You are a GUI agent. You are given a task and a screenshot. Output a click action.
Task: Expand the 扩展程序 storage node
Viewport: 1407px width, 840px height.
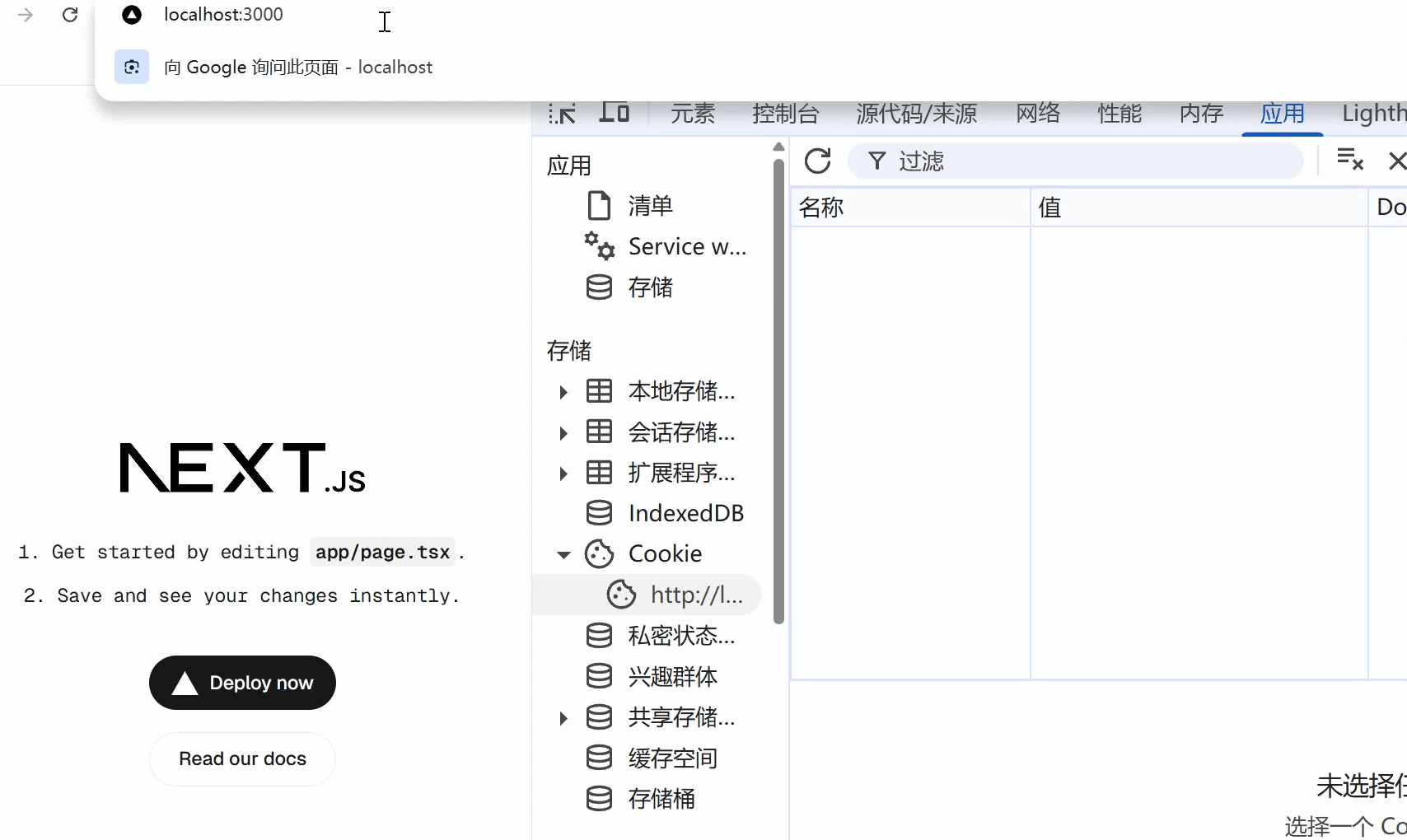(x=563, y=474)
